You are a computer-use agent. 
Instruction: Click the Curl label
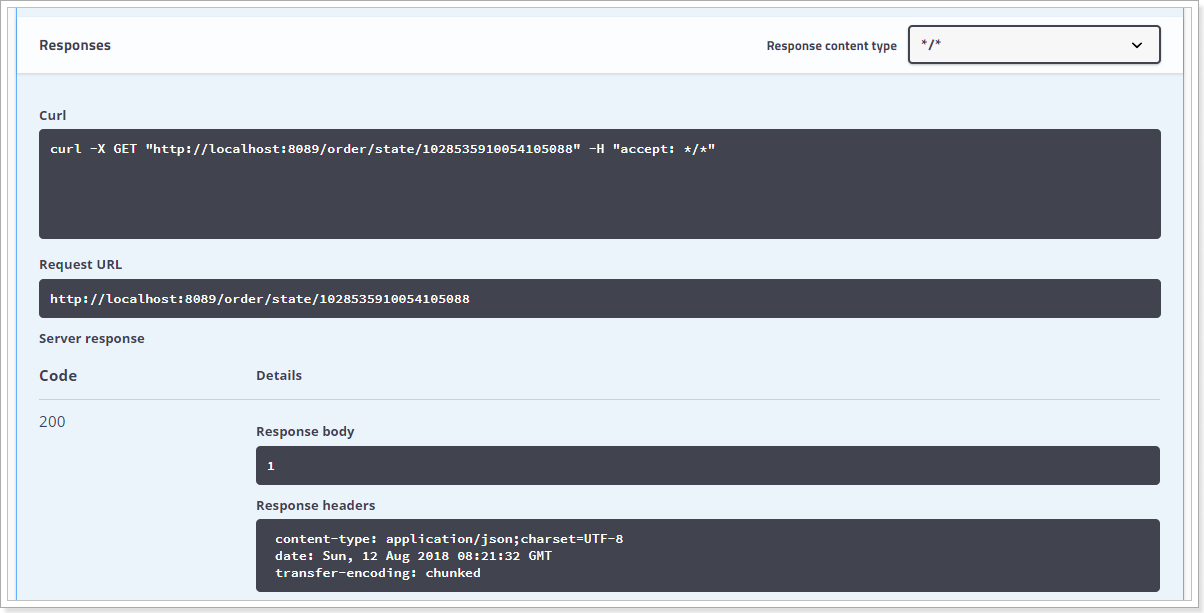tap(53, 116)
